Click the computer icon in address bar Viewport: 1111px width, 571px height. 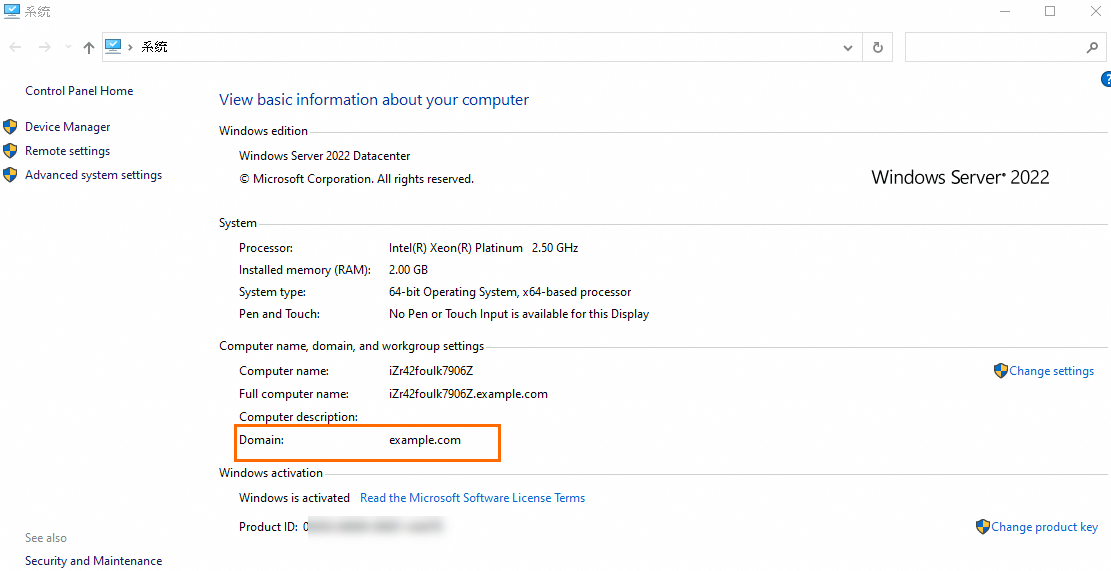coord(113,47)
